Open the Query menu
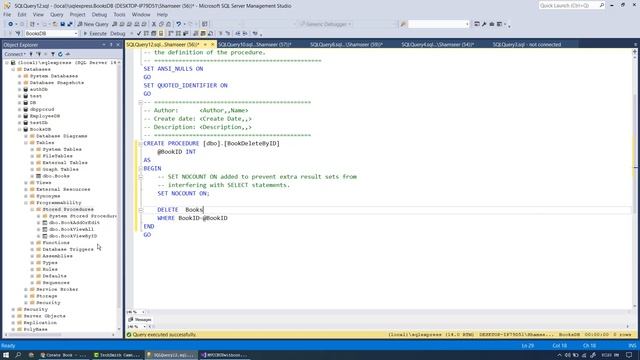The width and height of the screenshot is (640, 360). coord(57,15)
